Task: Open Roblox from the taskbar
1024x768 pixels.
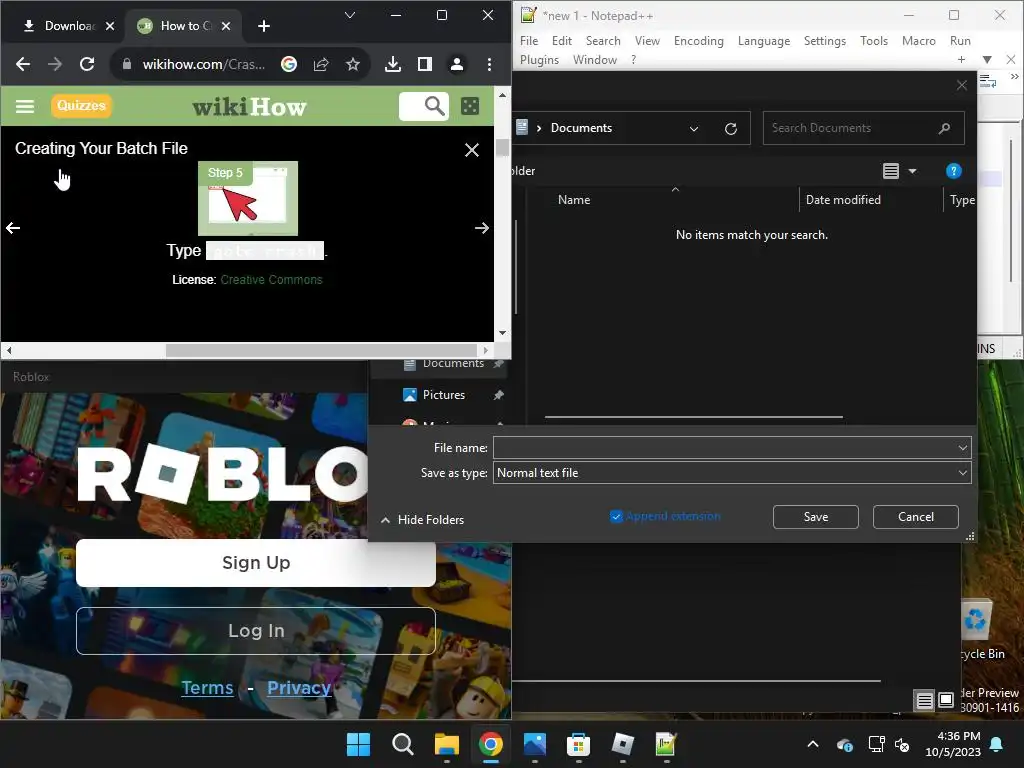Action: 622,744
